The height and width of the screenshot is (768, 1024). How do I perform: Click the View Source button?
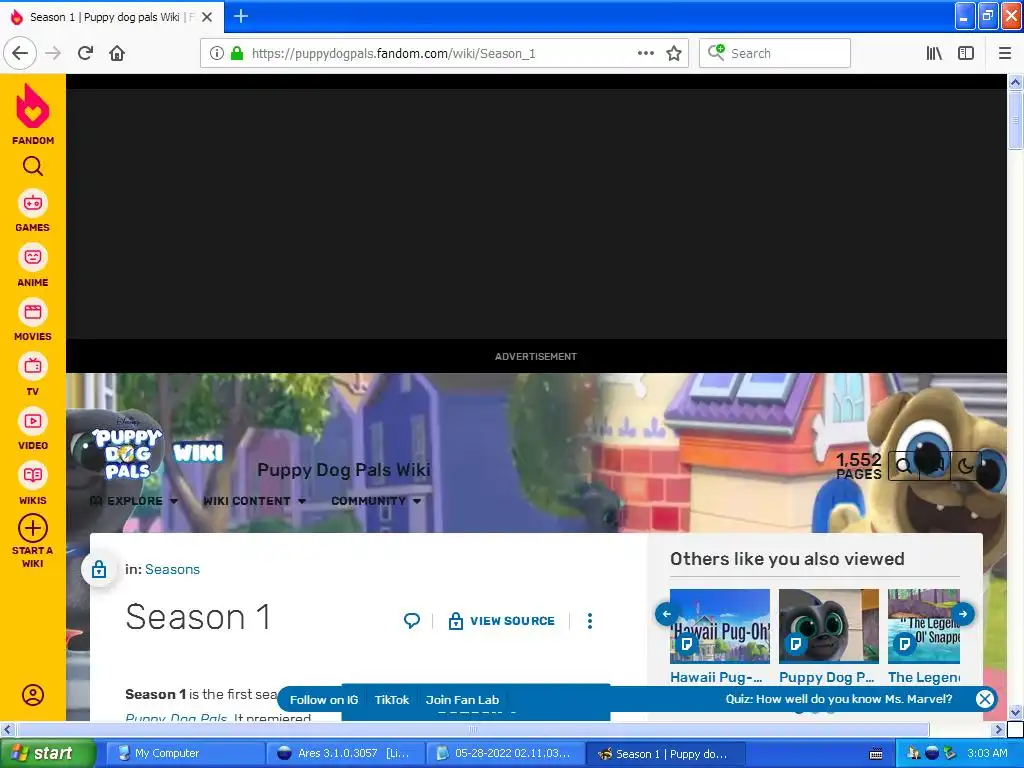501,620
